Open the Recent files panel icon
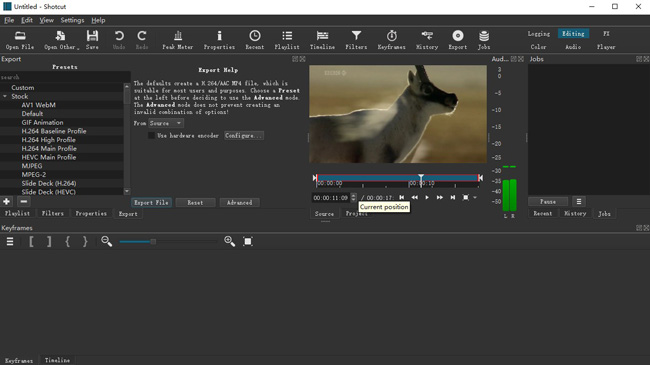This screenshot has width=650, height=365. [x=255, y=40]
